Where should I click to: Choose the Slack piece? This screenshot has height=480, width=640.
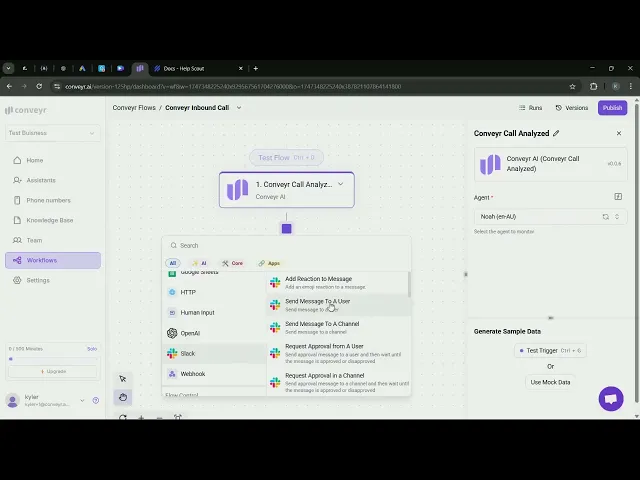(x=215, y=353)
